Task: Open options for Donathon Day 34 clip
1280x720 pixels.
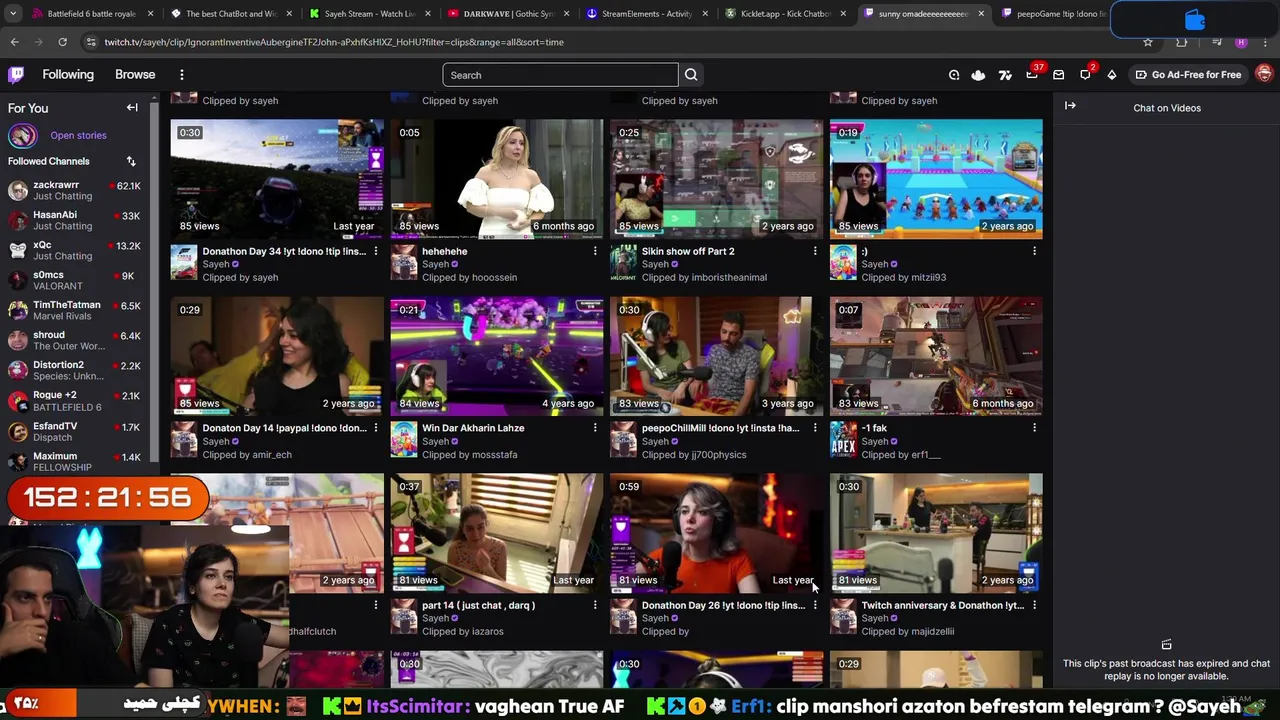Action: 376,251
